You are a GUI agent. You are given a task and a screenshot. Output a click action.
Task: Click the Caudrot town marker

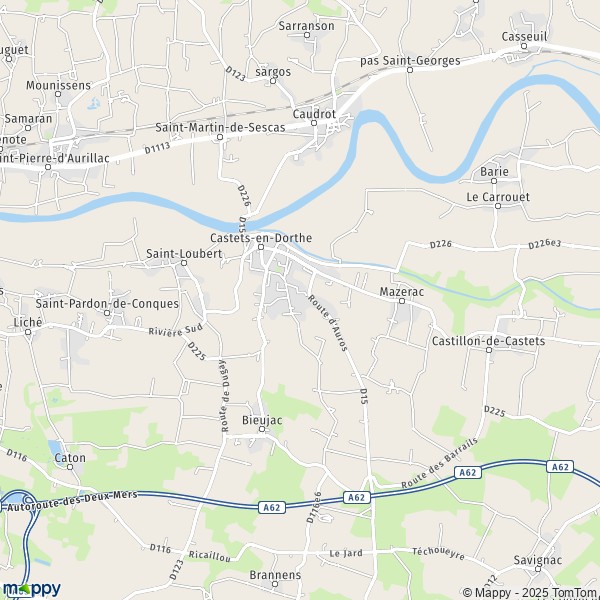314,123
